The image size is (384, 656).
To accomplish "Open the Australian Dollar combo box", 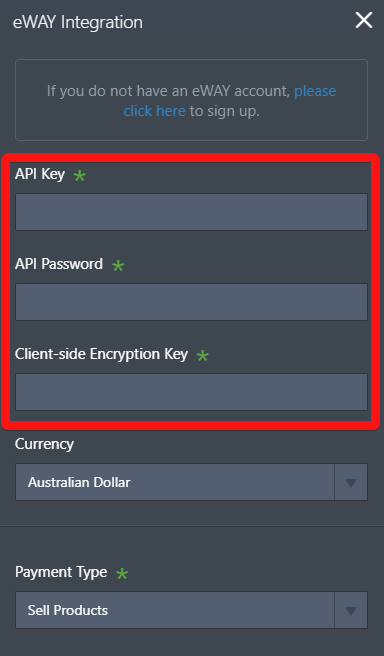I will 192,482.
